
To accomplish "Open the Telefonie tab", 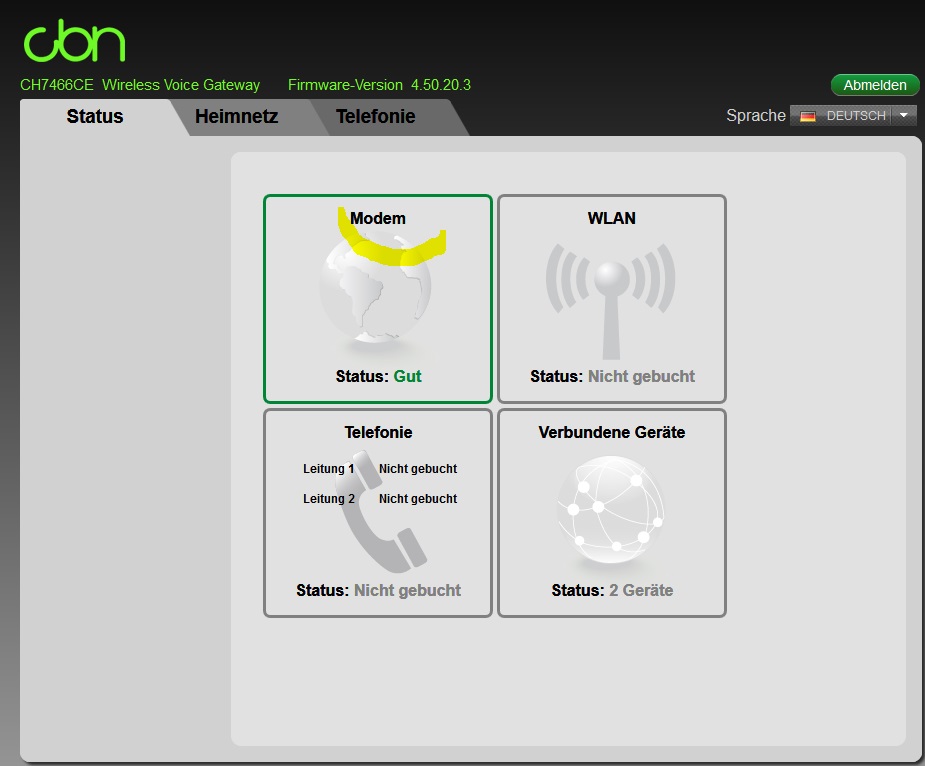I will point(376,116).
